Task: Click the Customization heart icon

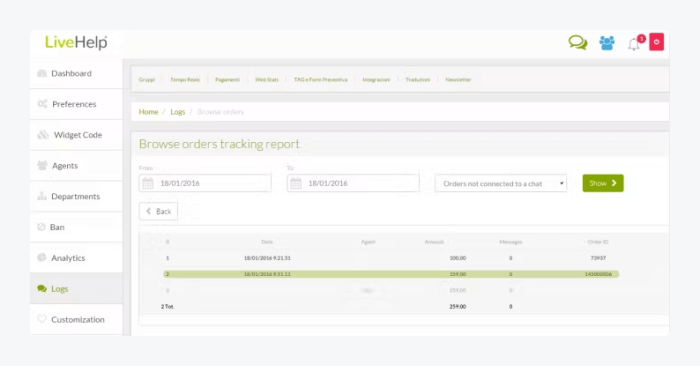Action: tap(42, 319)
